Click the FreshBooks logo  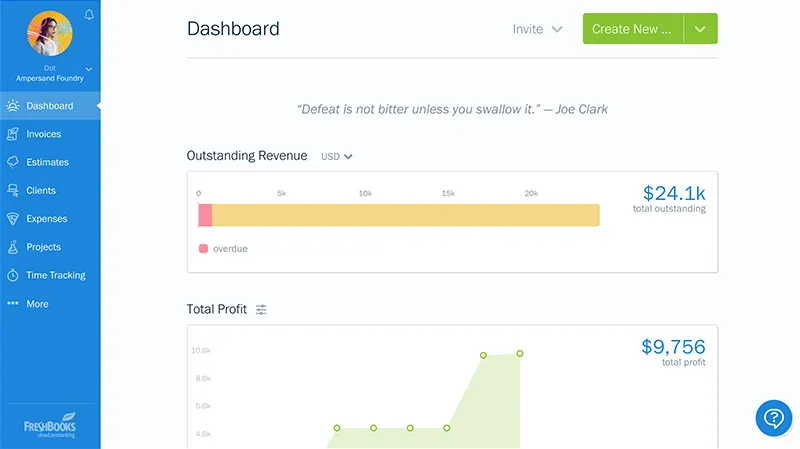(50, 424)
